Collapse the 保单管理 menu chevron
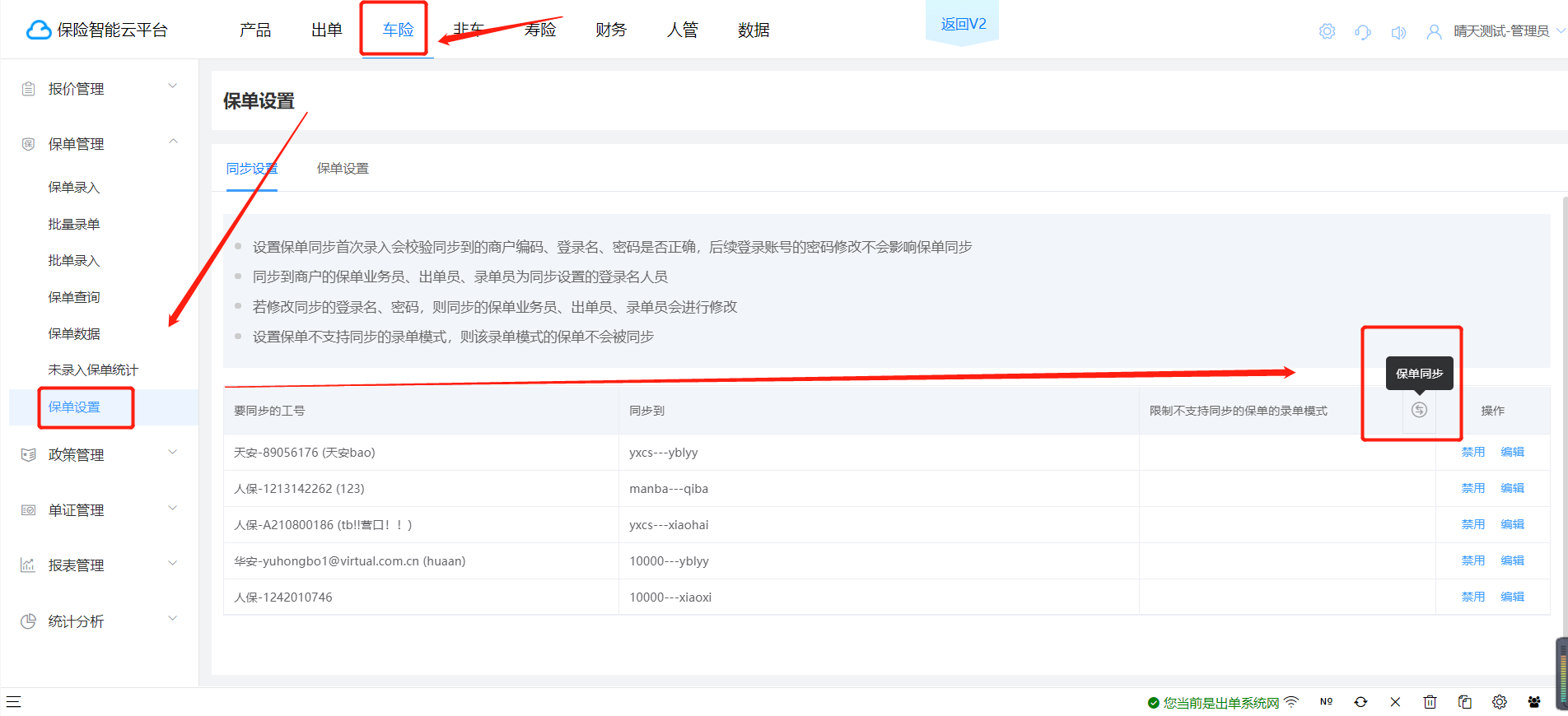This screenshot has width=1568, height=716. 173,142
